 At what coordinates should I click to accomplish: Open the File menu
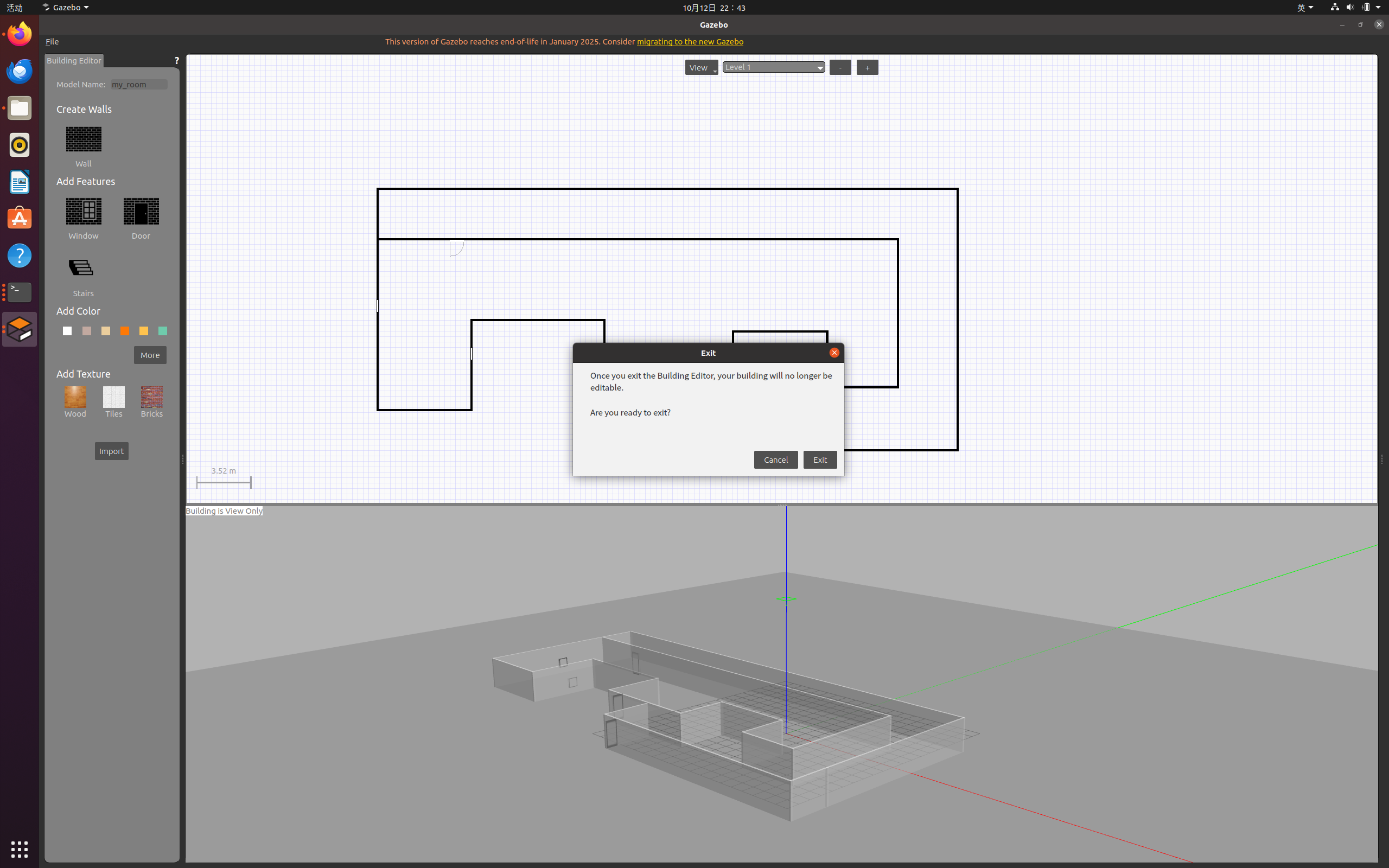[52, 42]
